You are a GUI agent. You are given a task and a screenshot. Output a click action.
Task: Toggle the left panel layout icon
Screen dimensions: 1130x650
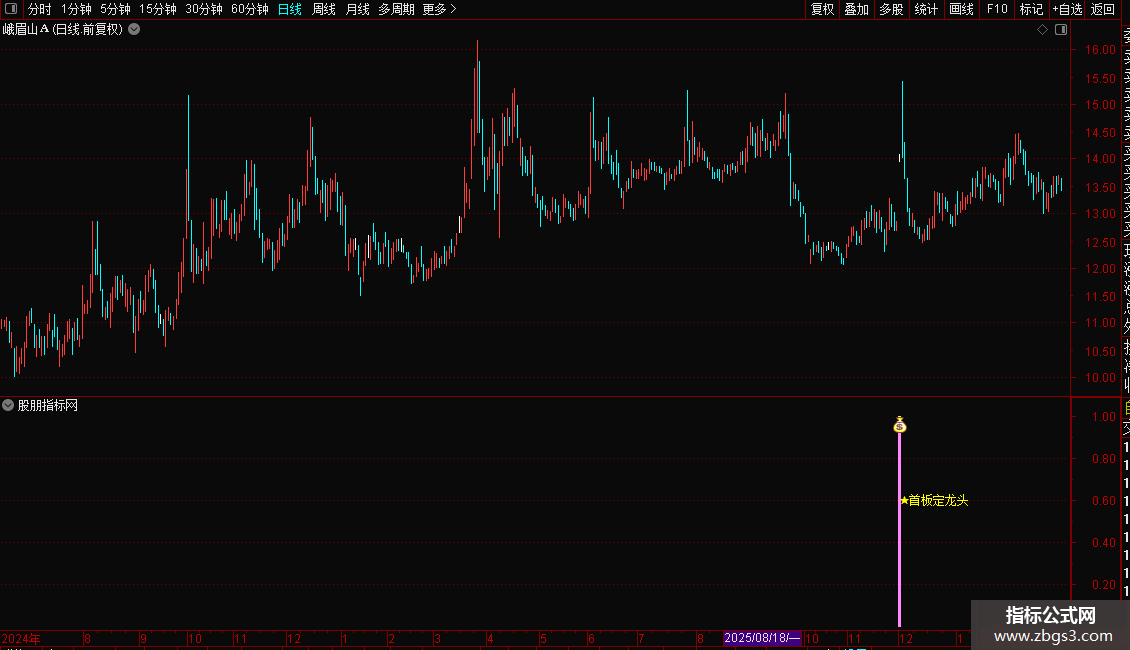coord(11,9)
